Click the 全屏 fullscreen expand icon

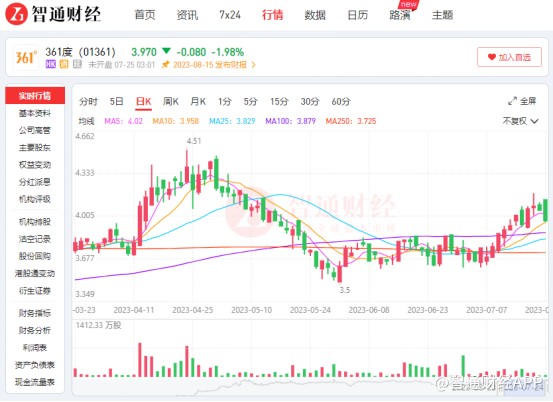click(x=512, y=101)
